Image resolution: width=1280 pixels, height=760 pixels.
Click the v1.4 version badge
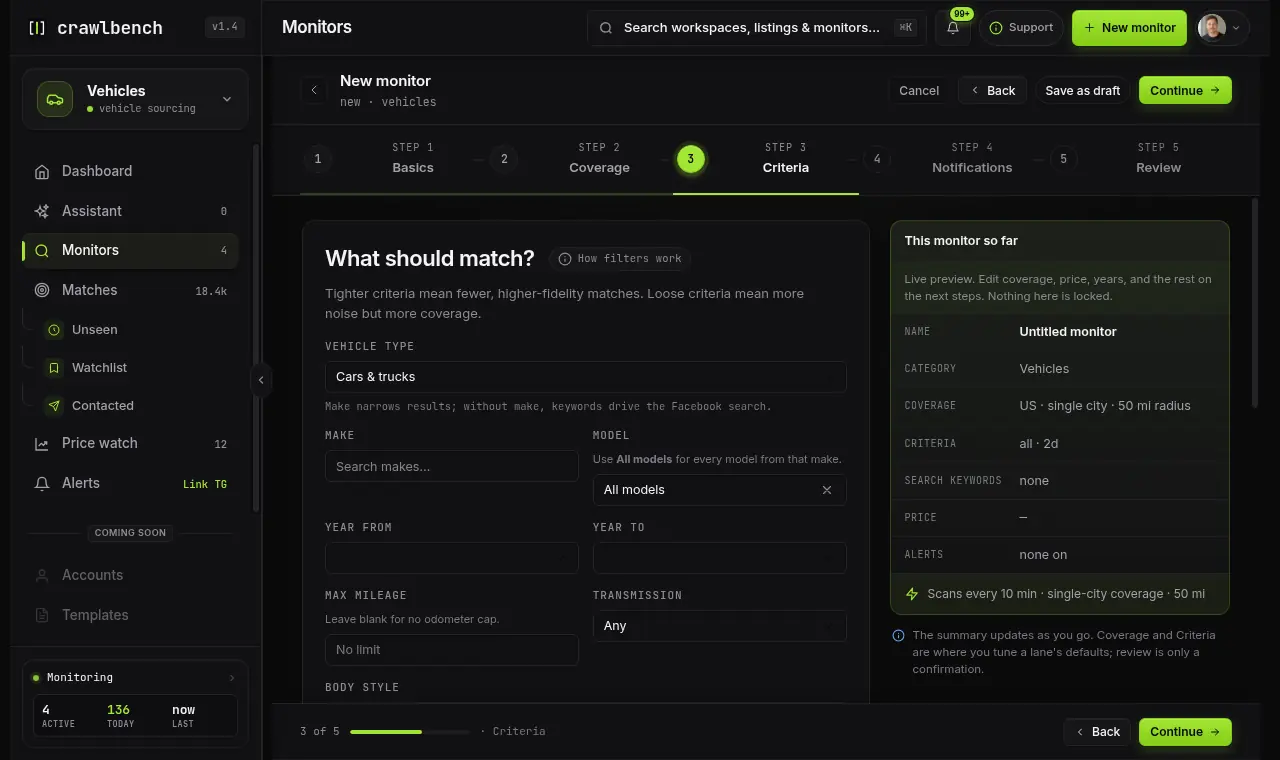[225, 28]
